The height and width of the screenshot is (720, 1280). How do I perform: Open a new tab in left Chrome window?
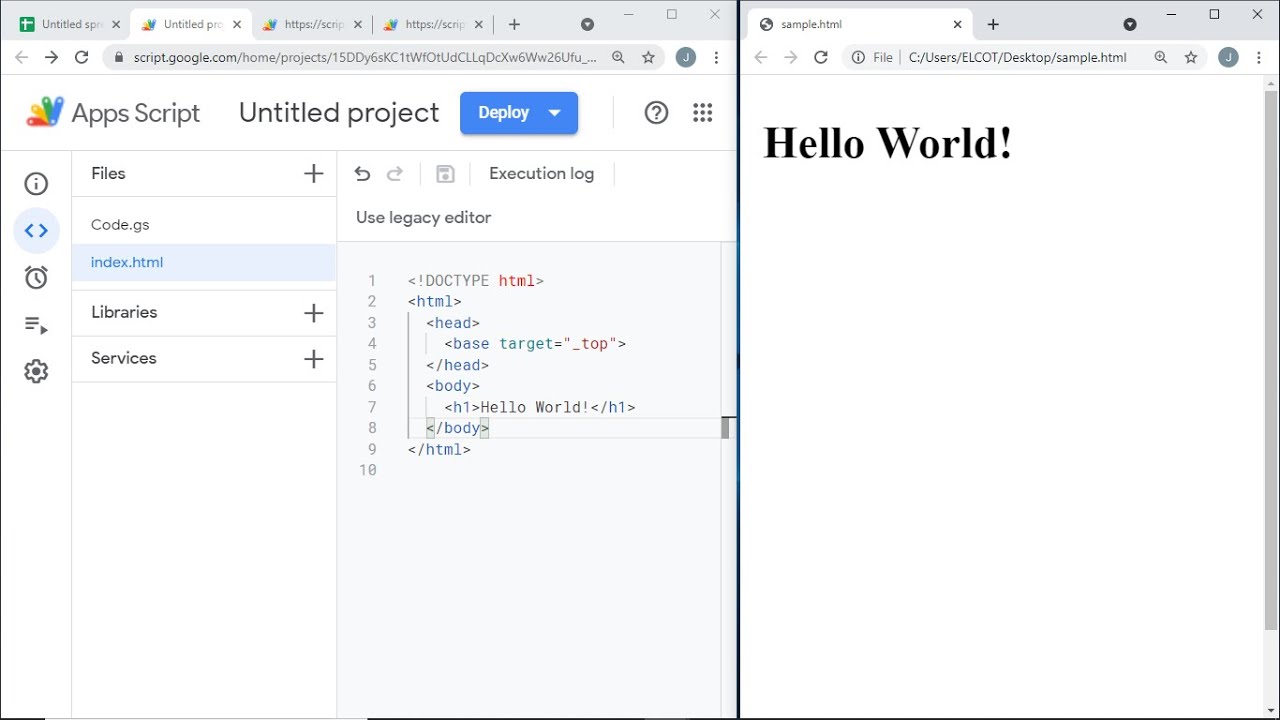pos(514,25)
